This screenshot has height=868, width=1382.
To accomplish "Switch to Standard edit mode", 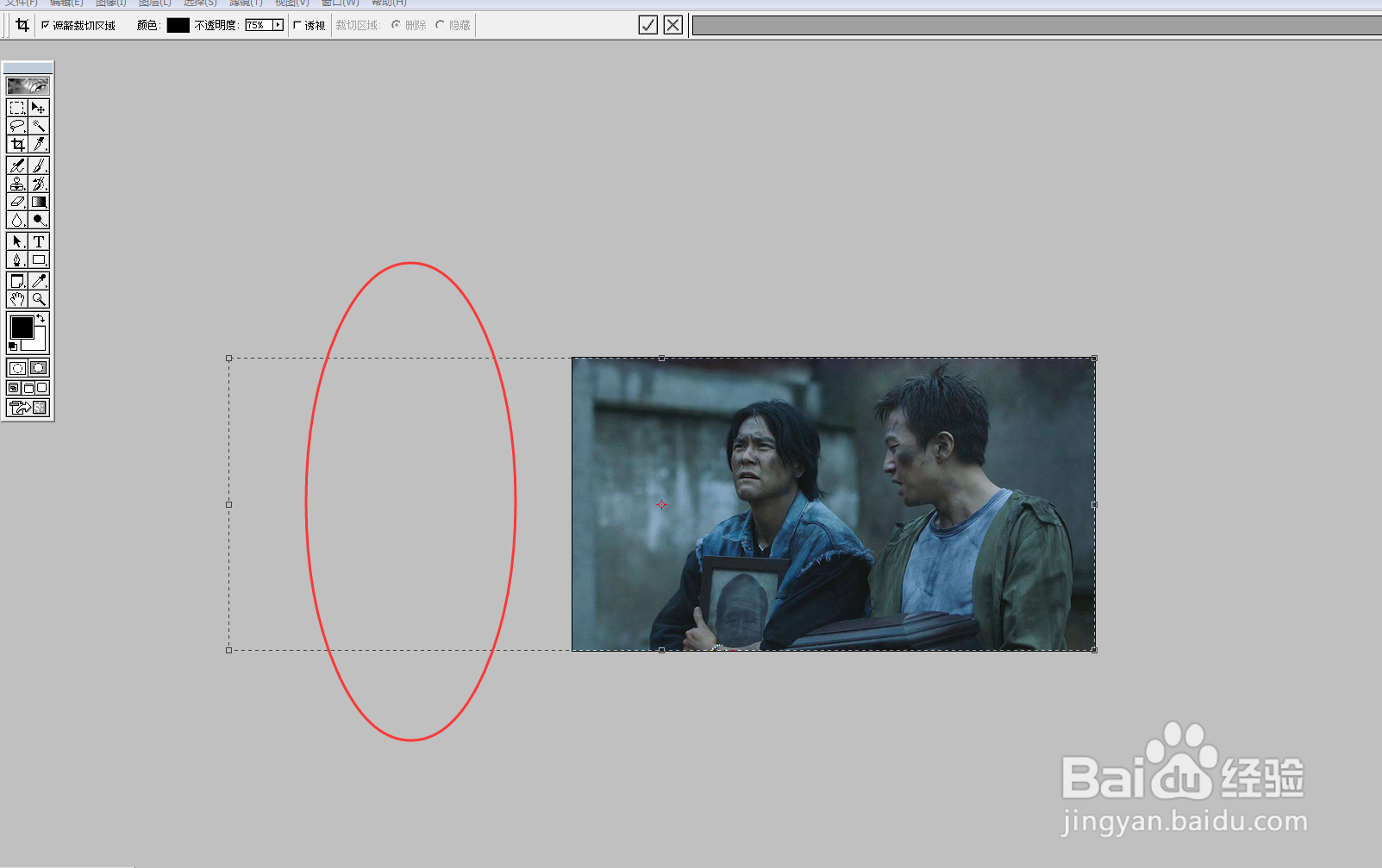I will click(16, 368).
